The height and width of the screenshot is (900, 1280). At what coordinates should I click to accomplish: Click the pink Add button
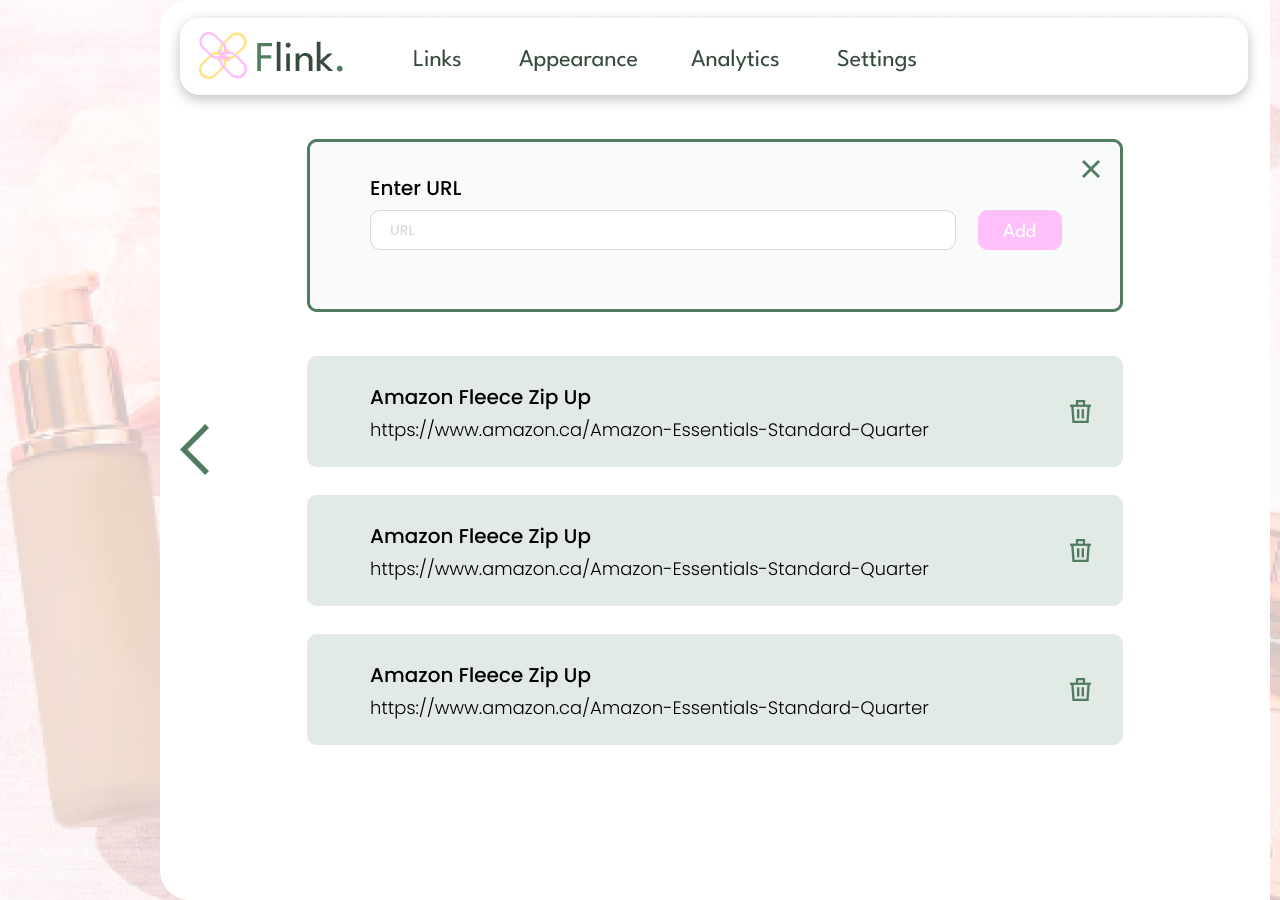point(1020,230)
